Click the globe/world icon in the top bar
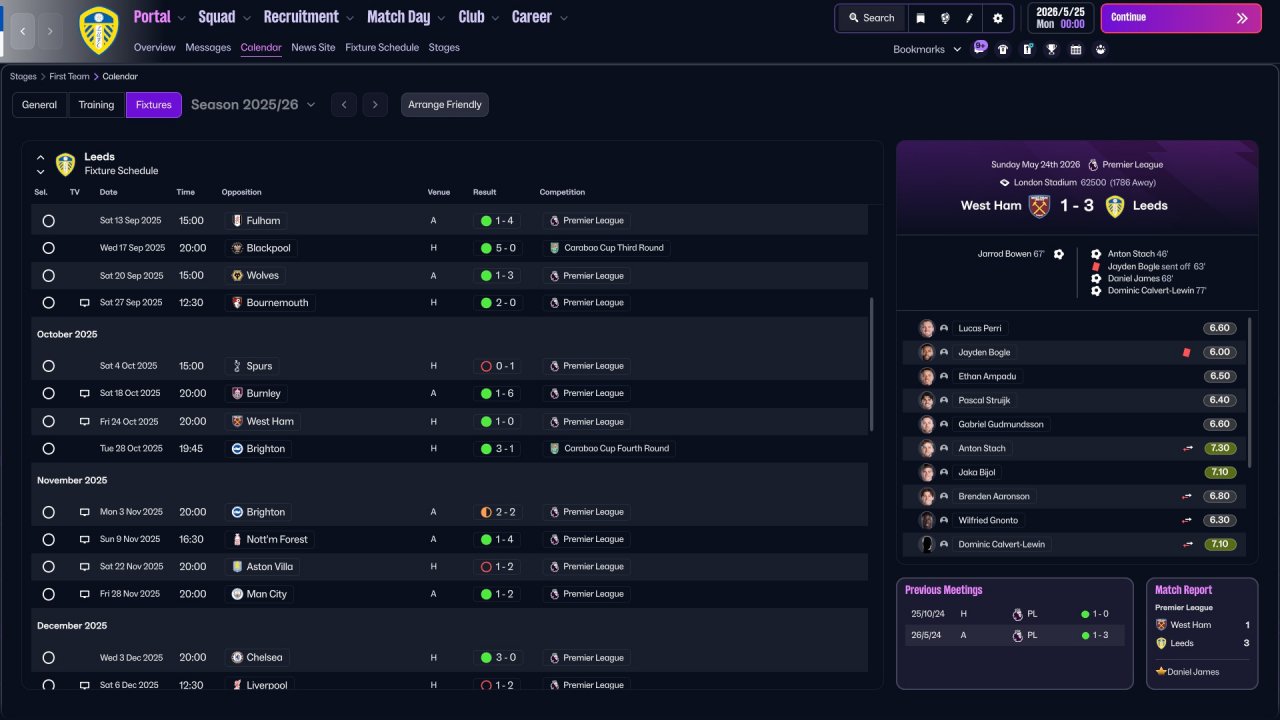Image resolution: width=1280 pixels, height=720 pixels. click(x=945, y=18)
